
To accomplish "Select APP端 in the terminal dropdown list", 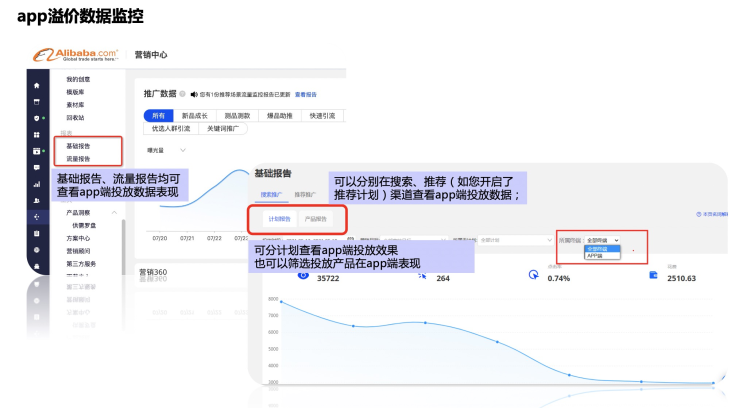I will coord(595,256).
